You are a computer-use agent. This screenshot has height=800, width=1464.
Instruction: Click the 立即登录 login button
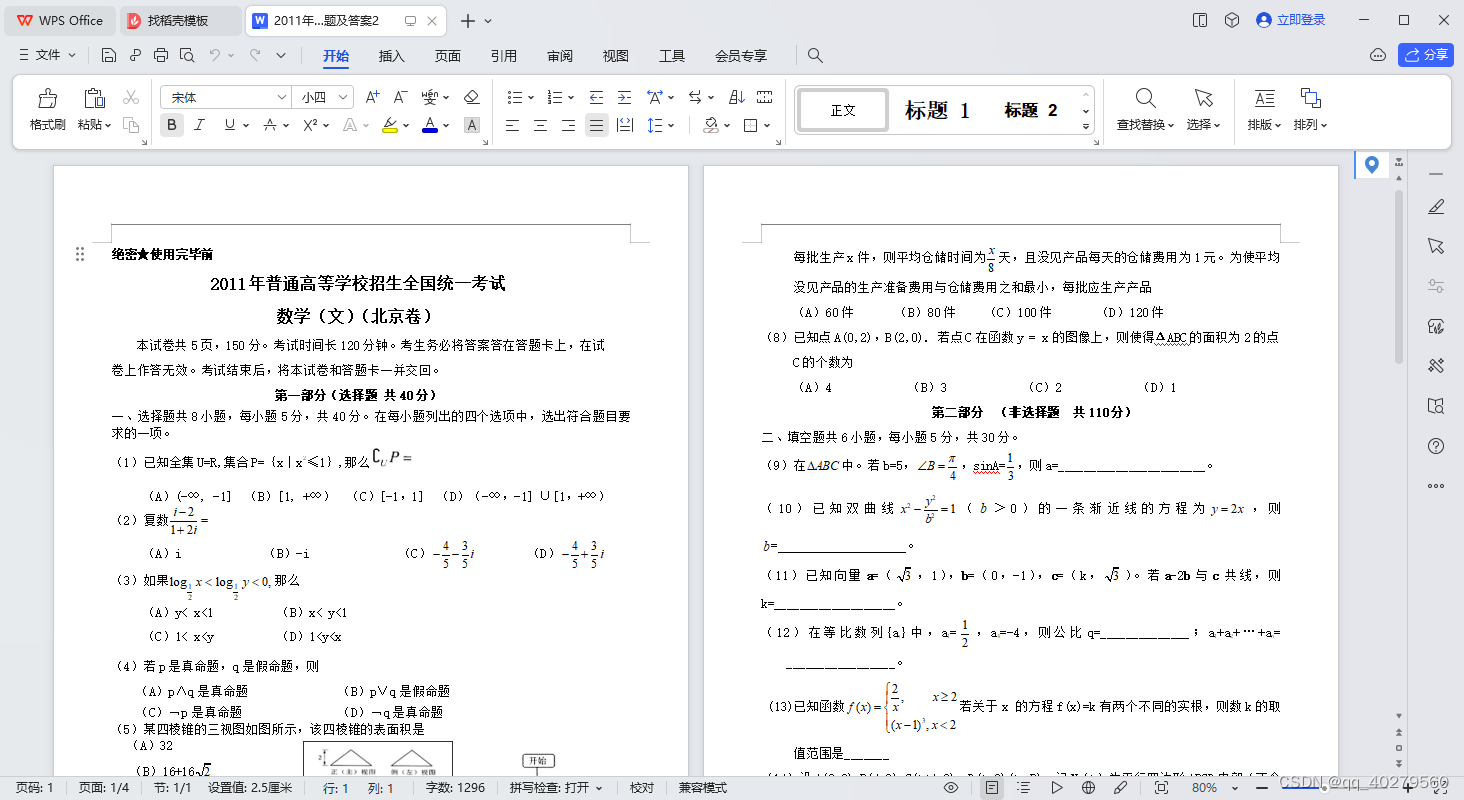pyautogui.click(x=1290, y=19)
